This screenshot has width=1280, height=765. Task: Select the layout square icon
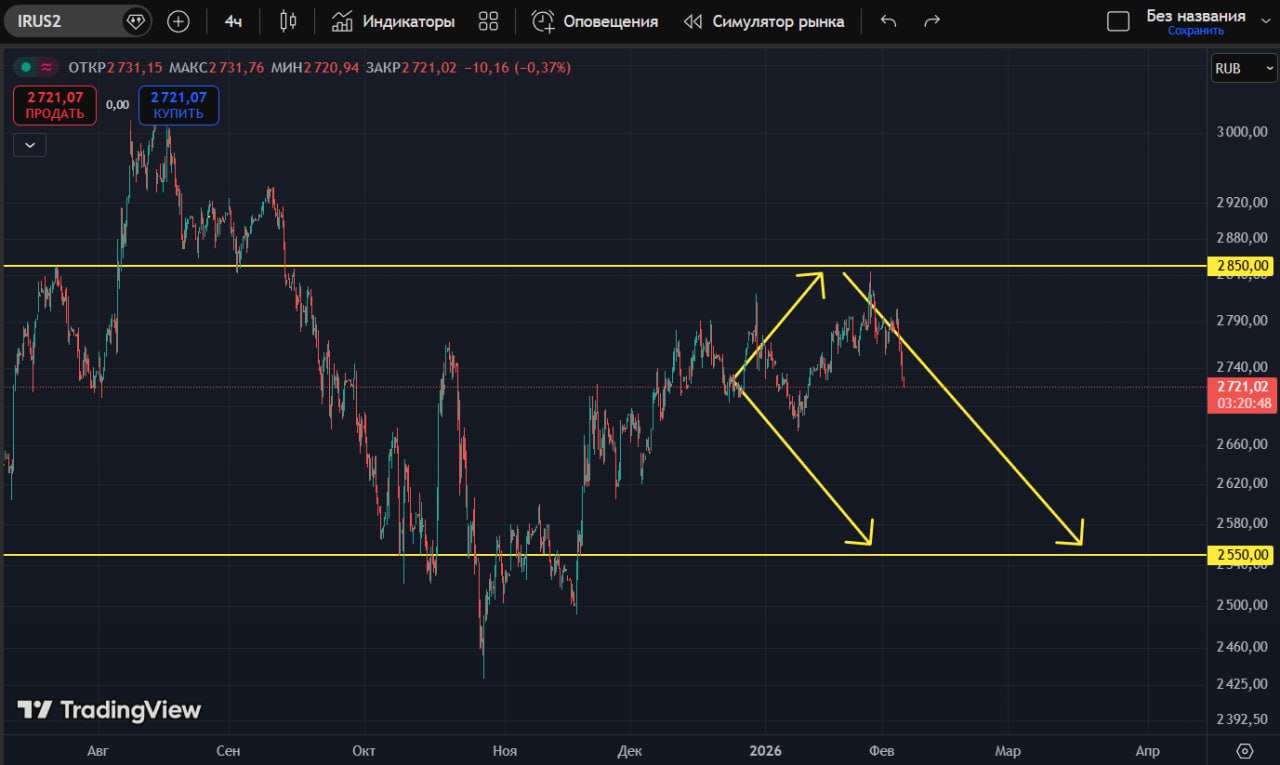tap(1119, 21)
